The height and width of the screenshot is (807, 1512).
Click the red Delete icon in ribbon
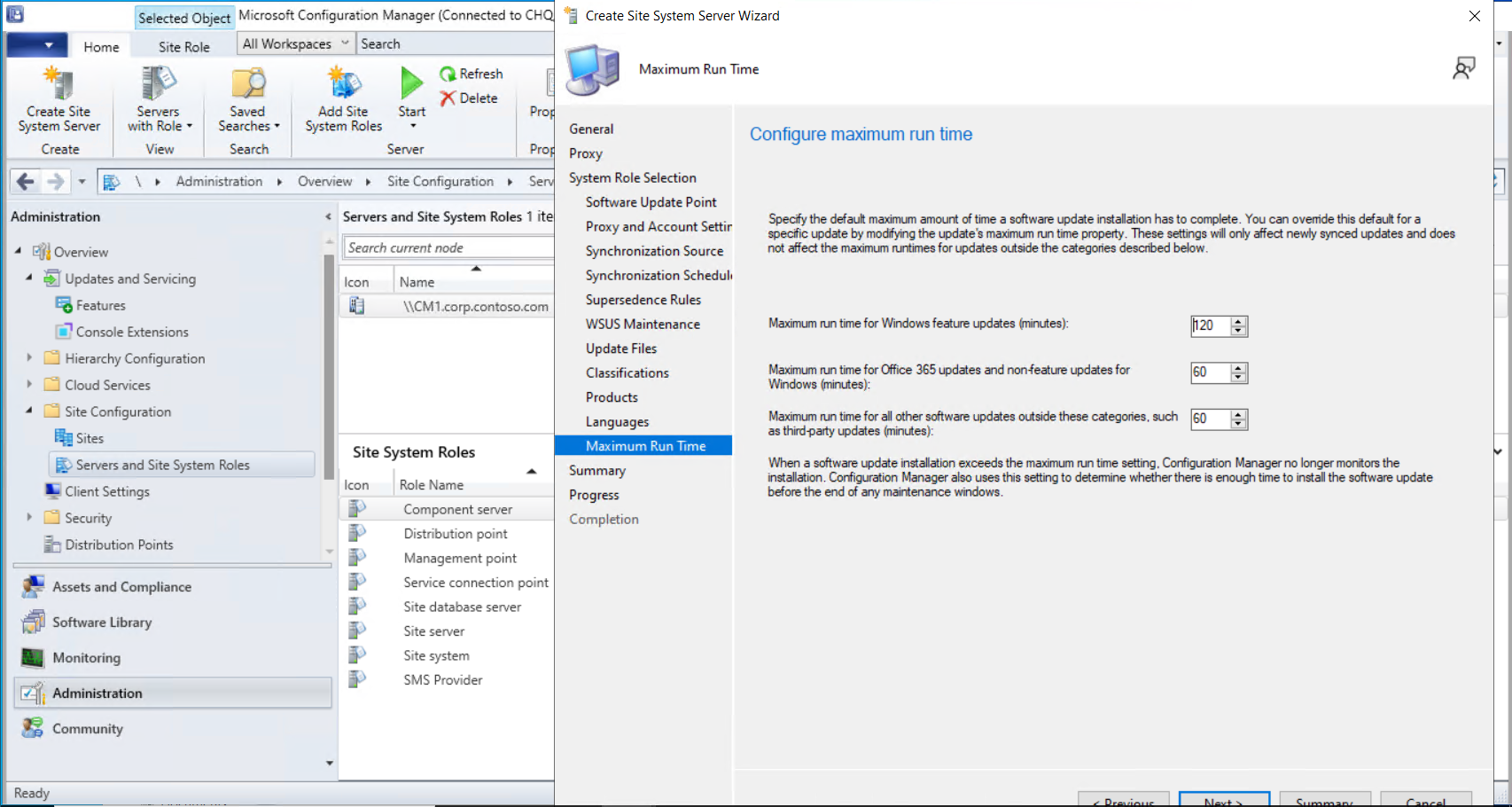pyautogui.click(x=448, y=98)
